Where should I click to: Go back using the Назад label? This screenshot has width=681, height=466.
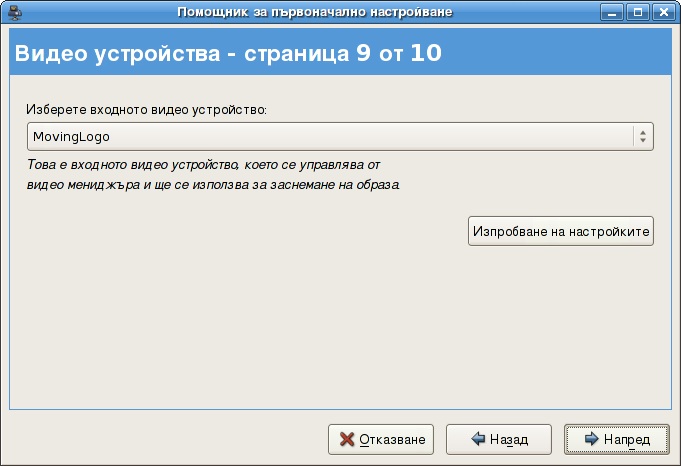[x=509, y=439]
